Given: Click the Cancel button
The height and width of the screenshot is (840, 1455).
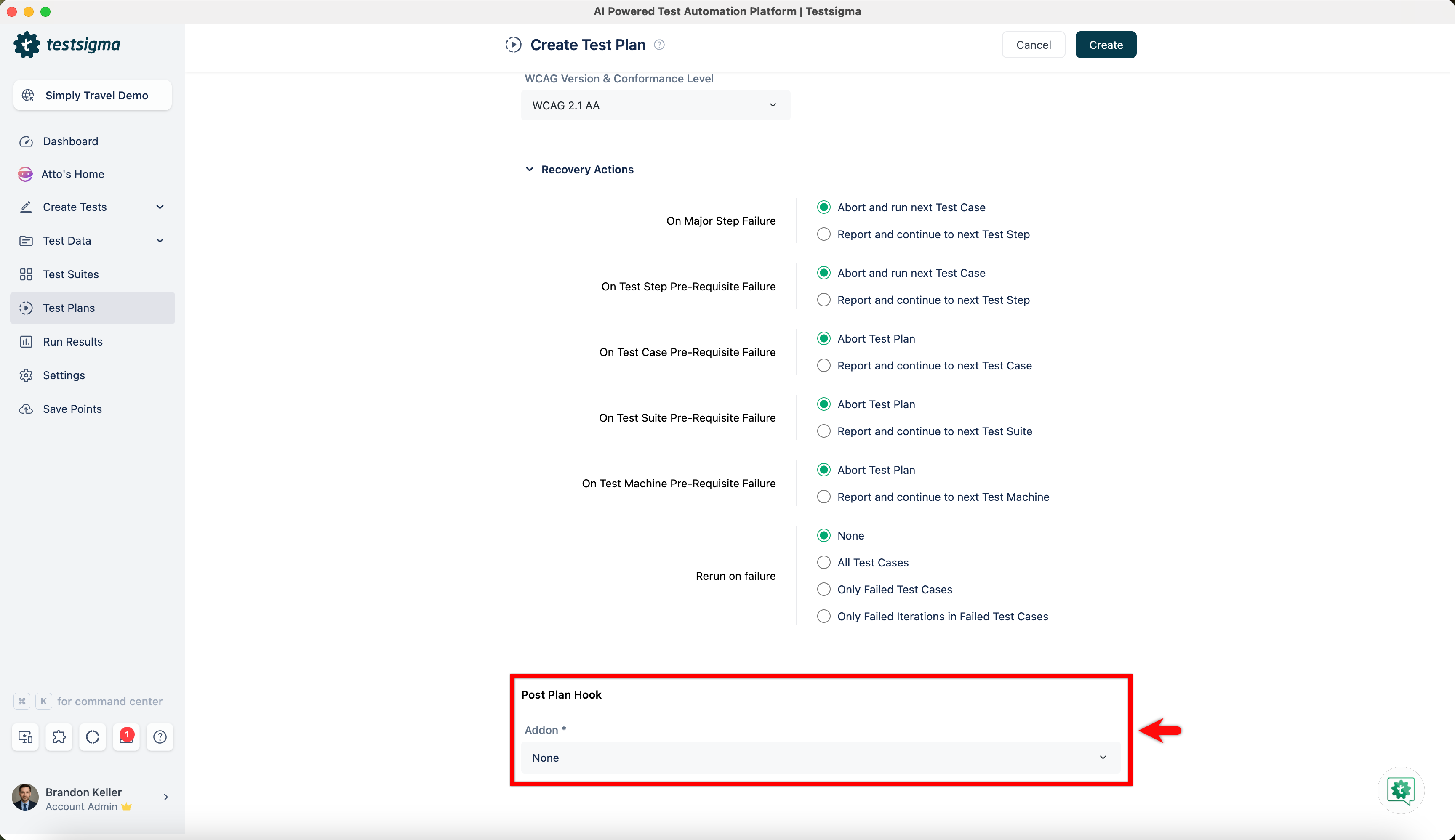Looking at the screenshot, I should click(1033, 45).
